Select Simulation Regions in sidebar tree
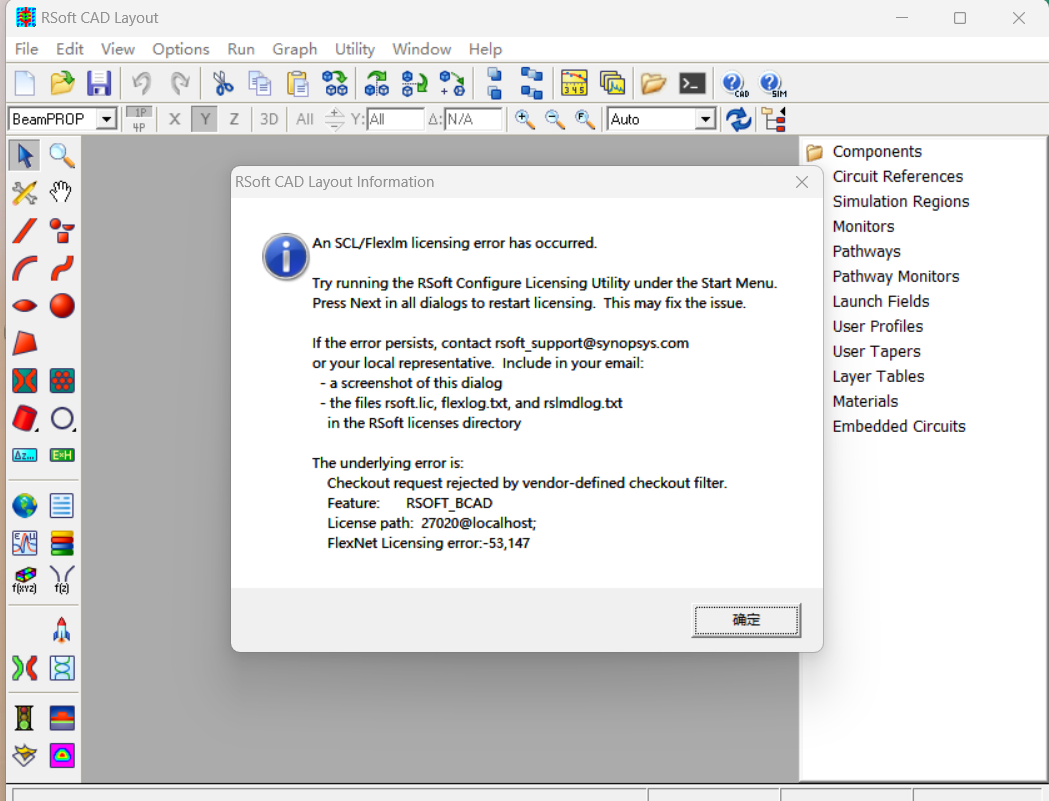The image size is (1049, 801). point(900,201)
